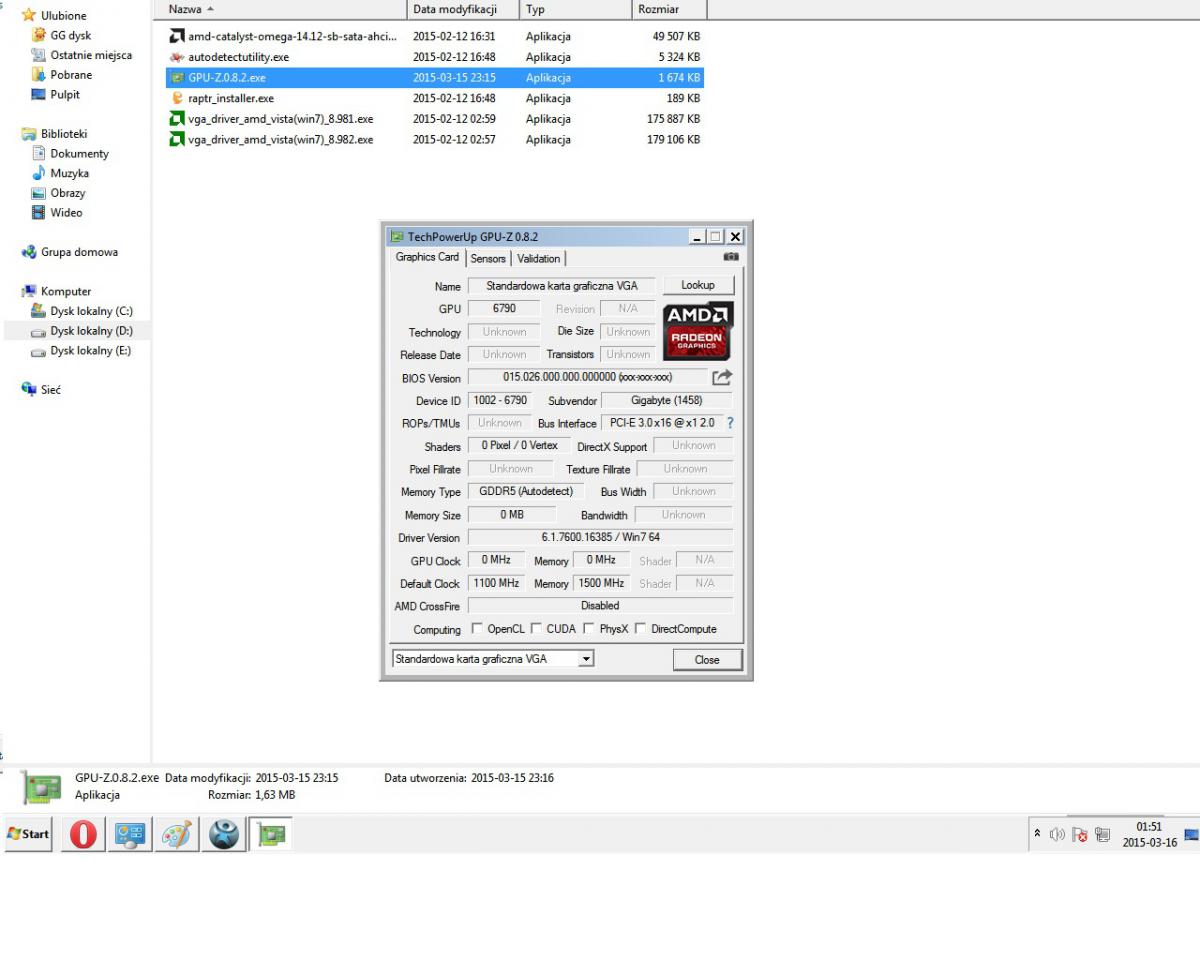Click the Bus Interface question mark

pos(730,423)
